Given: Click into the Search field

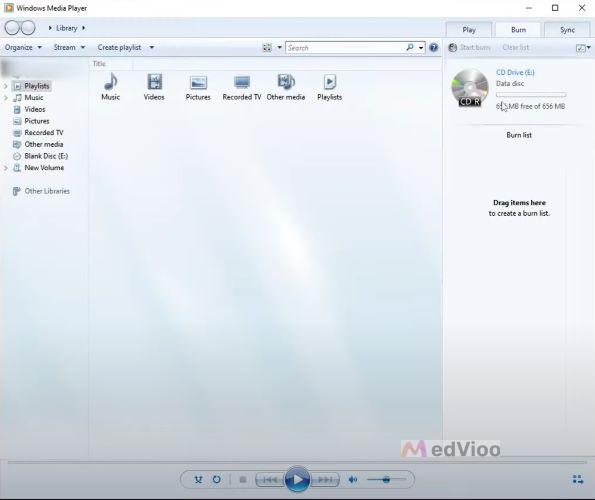Looking at the screenshot, I should pos(345,47).
